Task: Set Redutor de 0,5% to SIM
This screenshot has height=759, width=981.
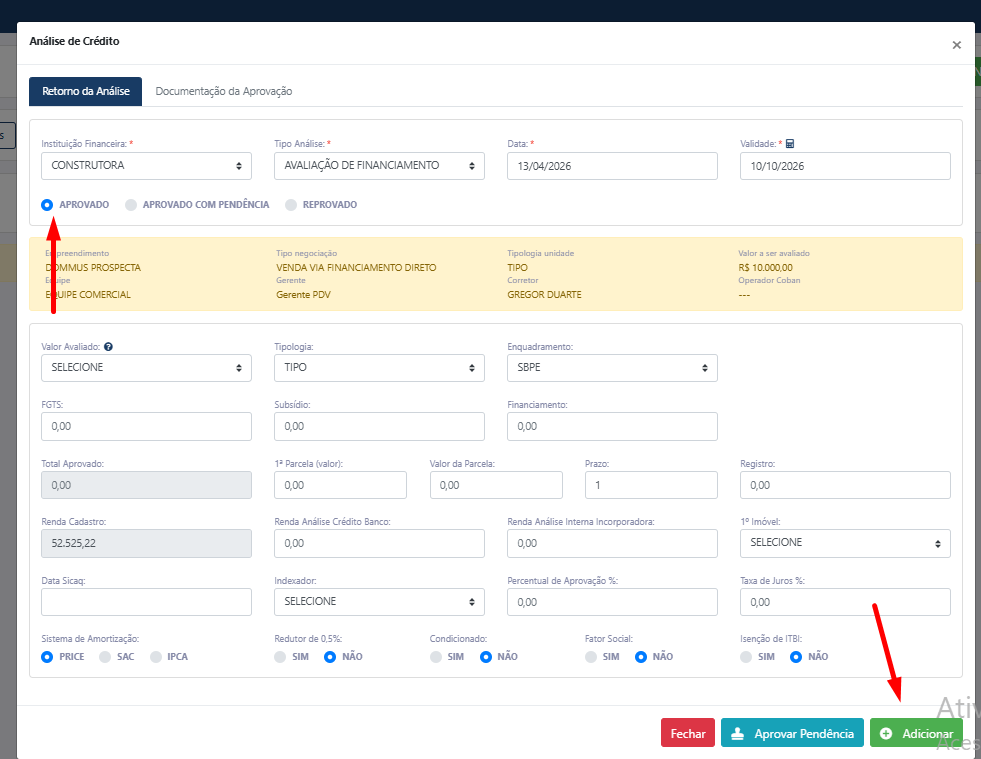Action: [x=280, y=657]
